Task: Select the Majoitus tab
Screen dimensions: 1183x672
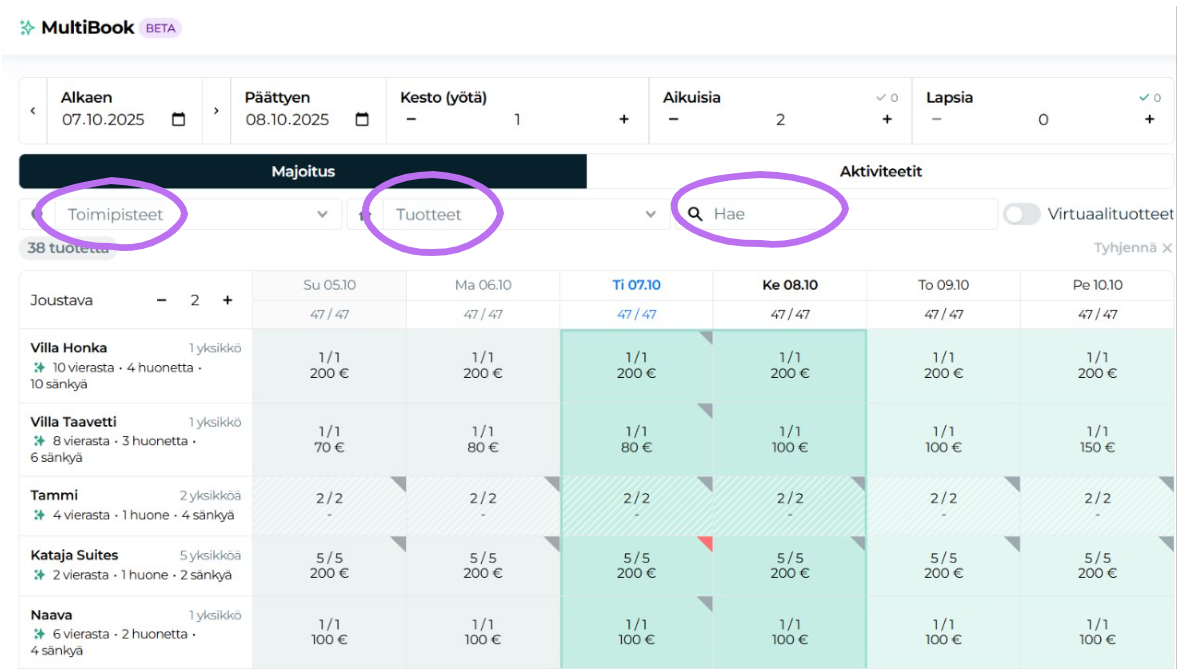Action: 303,172
